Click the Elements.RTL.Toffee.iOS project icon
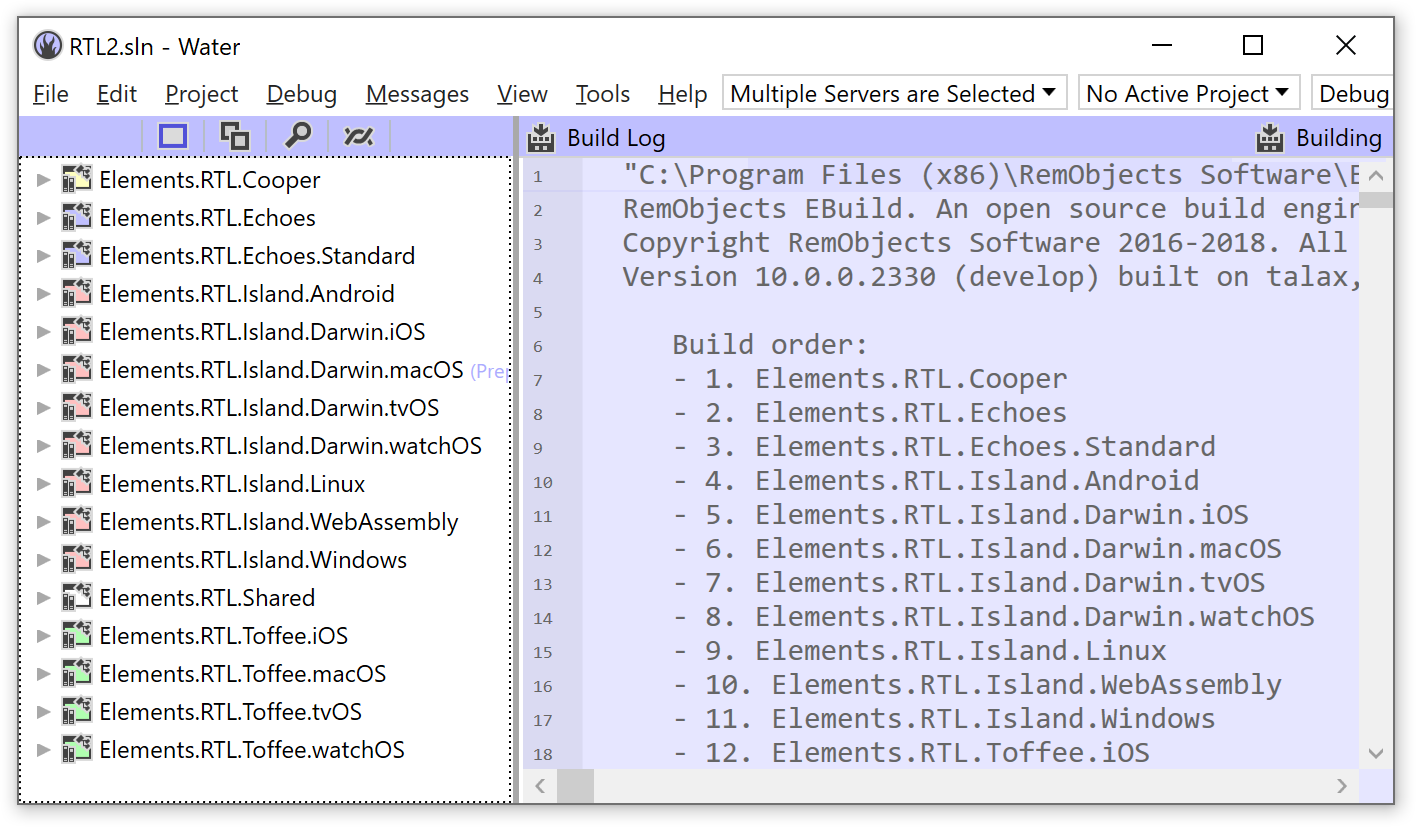The height and width of the screenshot is (827, 1416). click(77, 636)
